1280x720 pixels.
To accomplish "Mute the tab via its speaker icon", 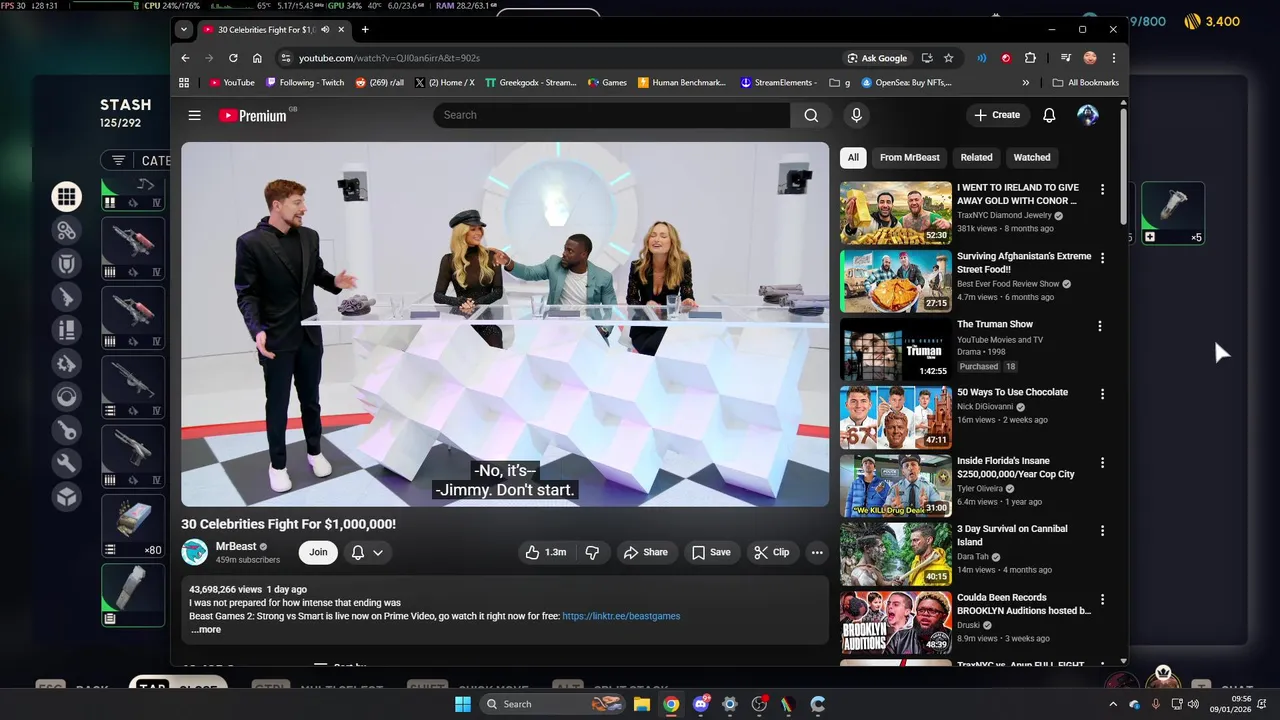I will tap(325, 30).
